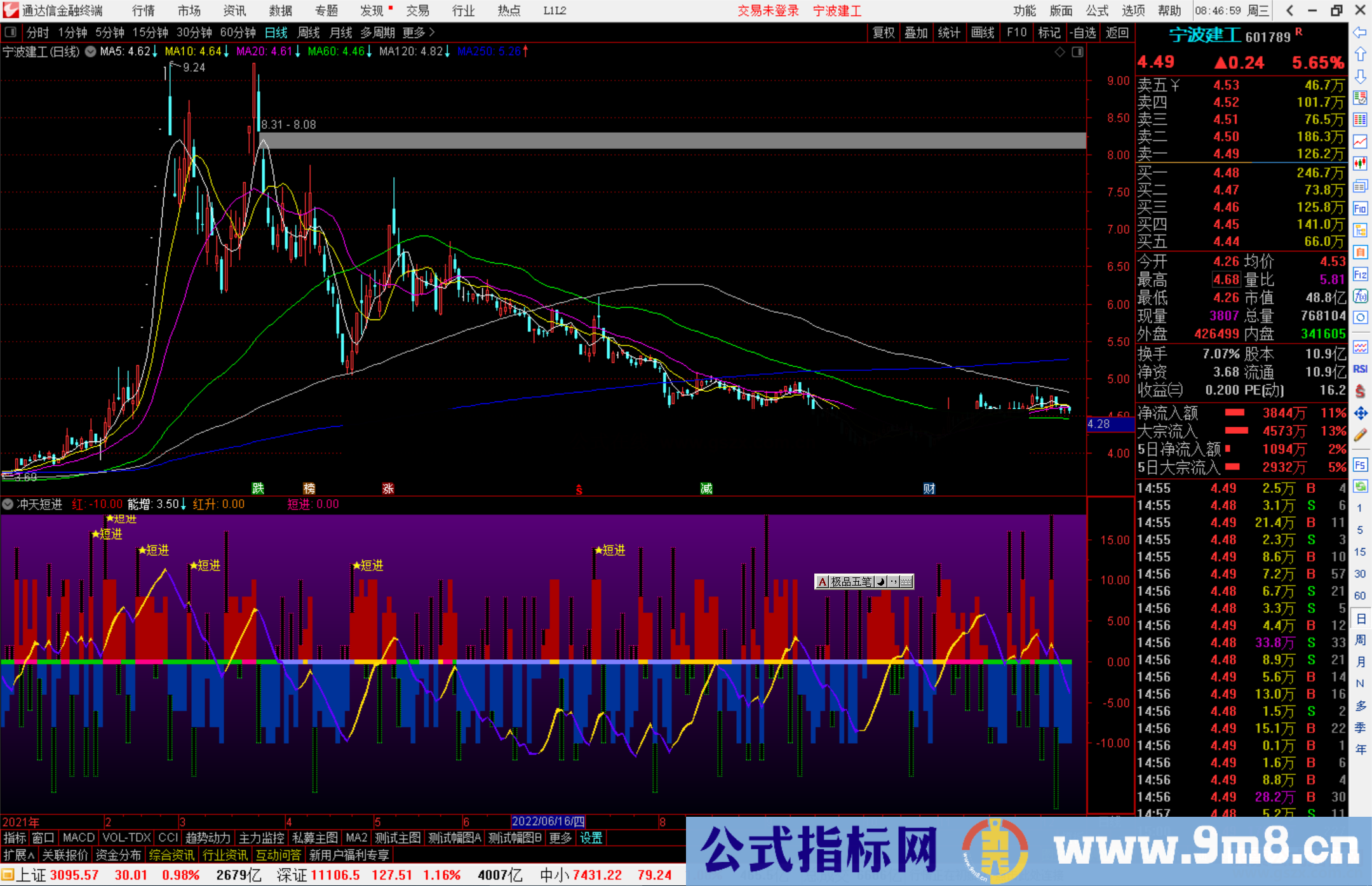This screenshot has height=886, width=1372.
Task: Collapse the 冲天短进 indicator using its circle toggle
Action: [x=8, y=504]
